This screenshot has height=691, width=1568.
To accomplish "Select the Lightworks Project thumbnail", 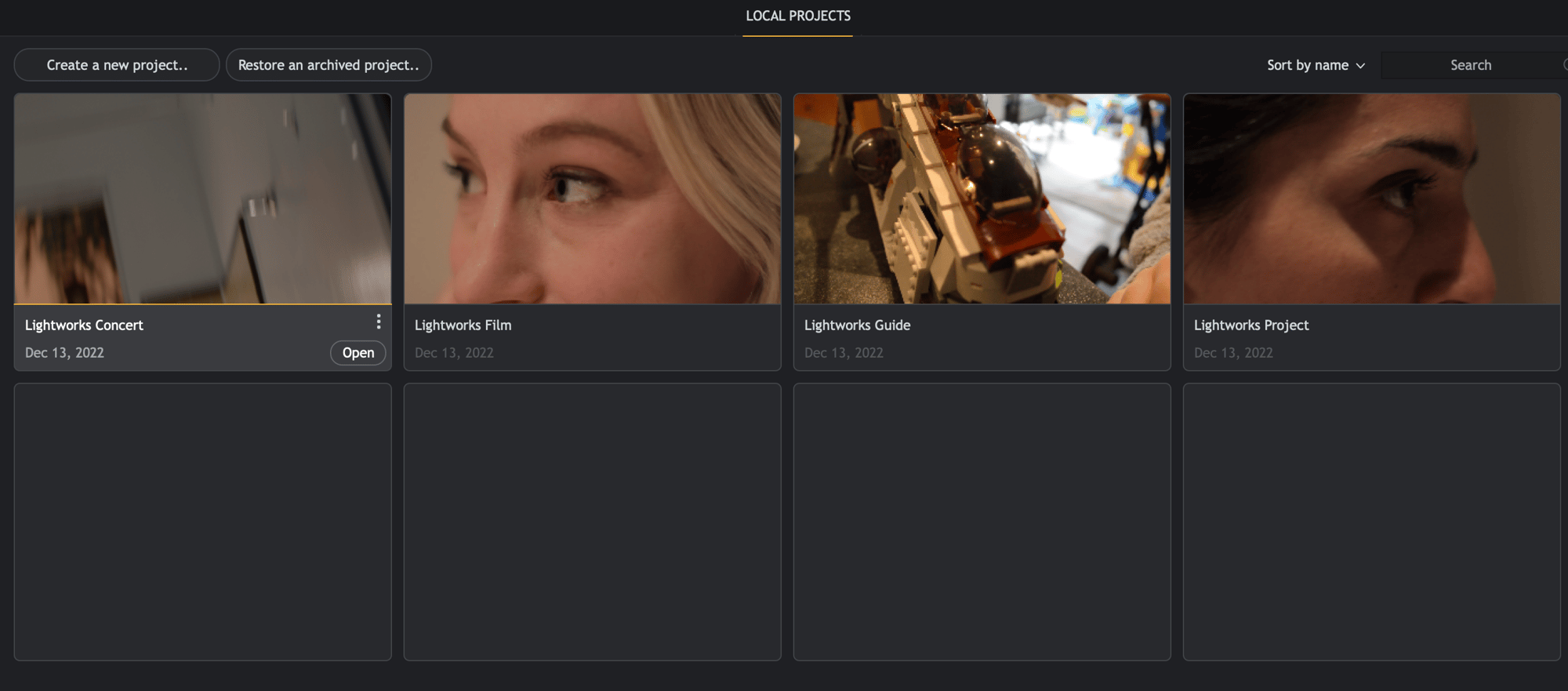I will click(x=1371, y=198).
